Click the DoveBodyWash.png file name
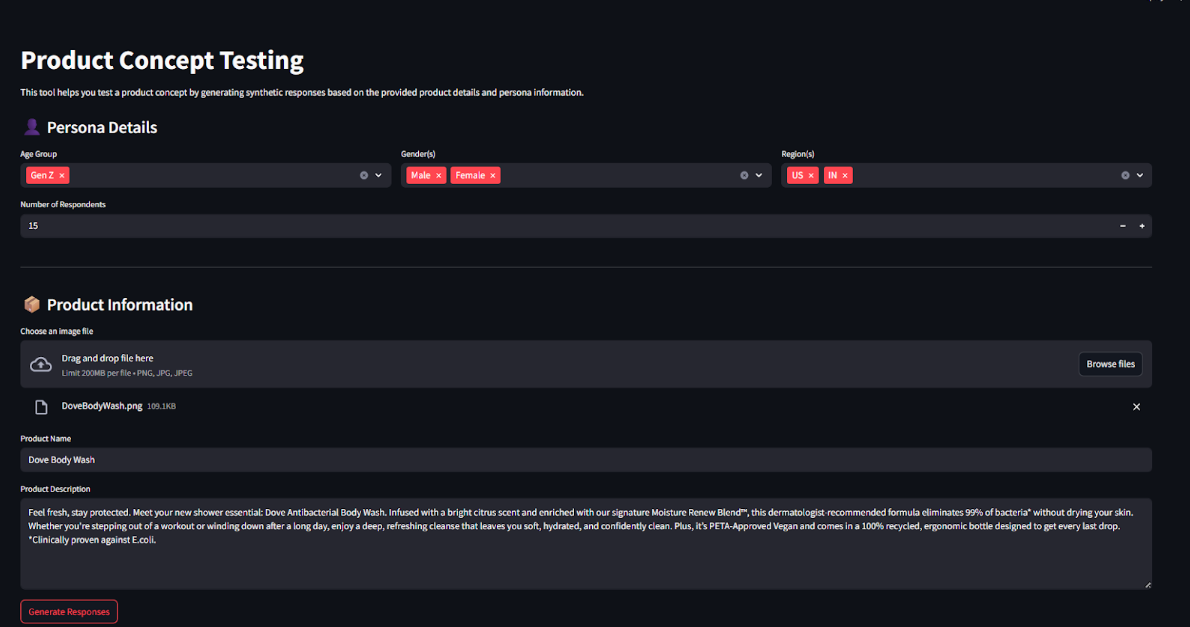This screenshot has width=1190, height=627. tap(102, 406)
